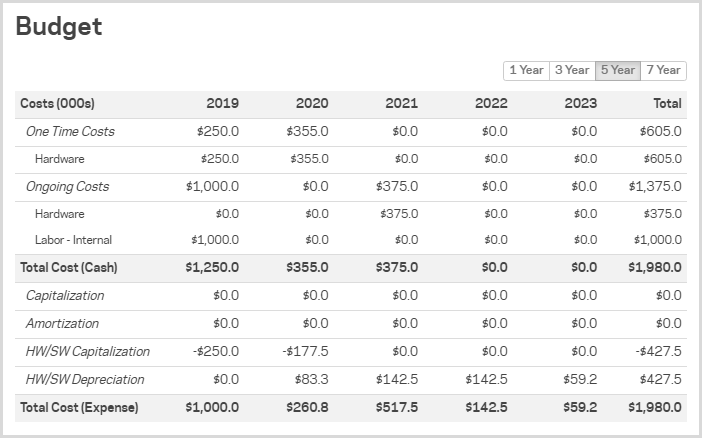Click the HW/SW Capitalization row label

[x=87, y=351]
